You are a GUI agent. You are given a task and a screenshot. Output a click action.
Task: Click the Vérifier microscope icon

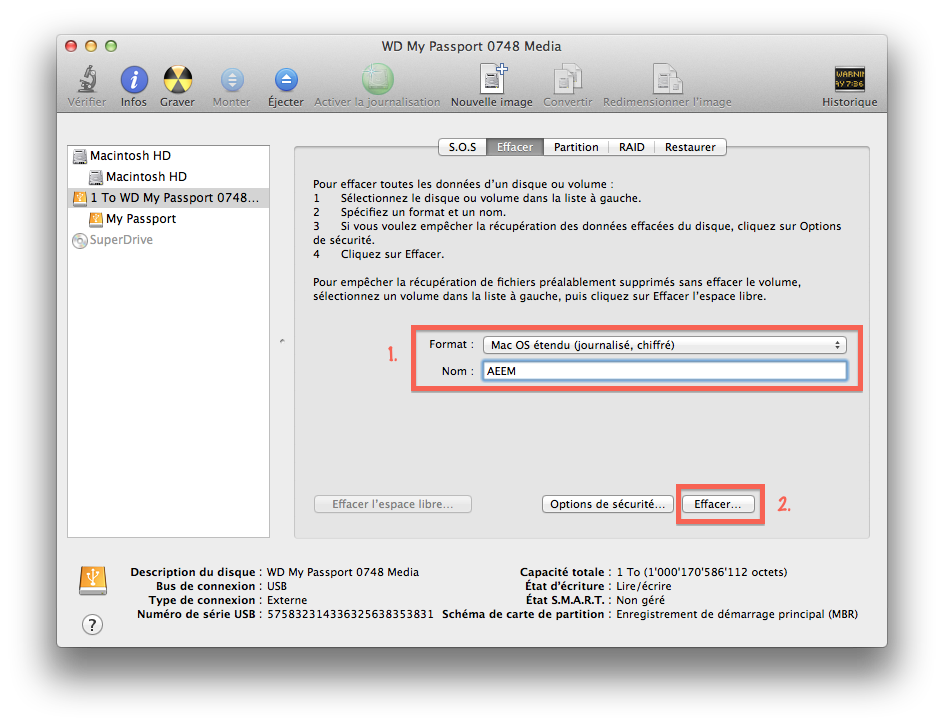click(87, 81)
